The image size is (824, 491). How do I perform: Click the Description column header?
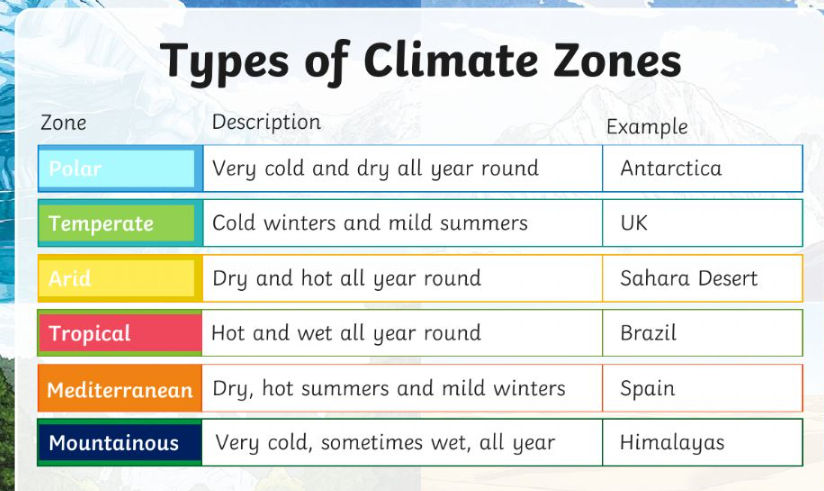266,122
